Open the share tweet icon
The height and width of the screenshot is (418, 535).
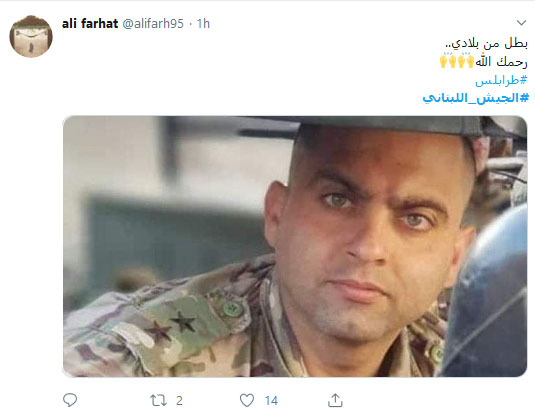[x=335, y=400]
